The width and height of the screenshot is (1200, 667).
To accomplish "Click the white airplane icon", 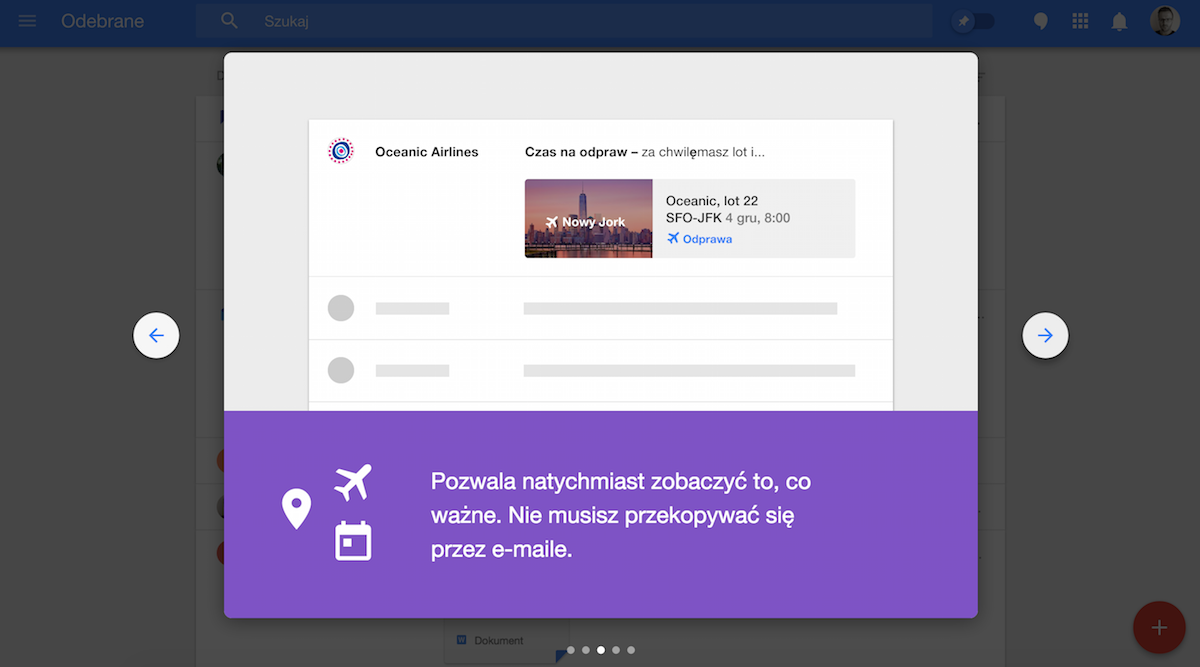I will (353, 482).
